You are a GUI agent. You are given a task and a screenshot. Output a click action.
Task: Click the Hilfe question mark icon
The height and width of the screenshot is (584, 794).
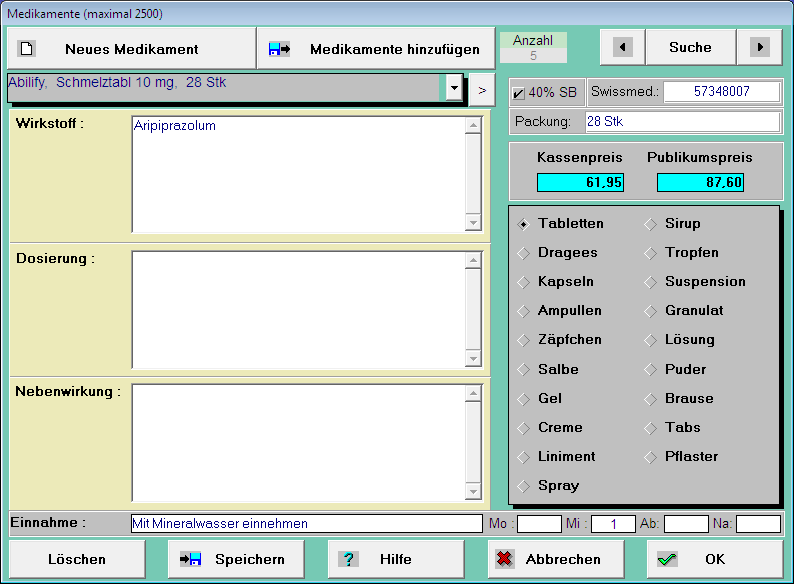[348, 559]
